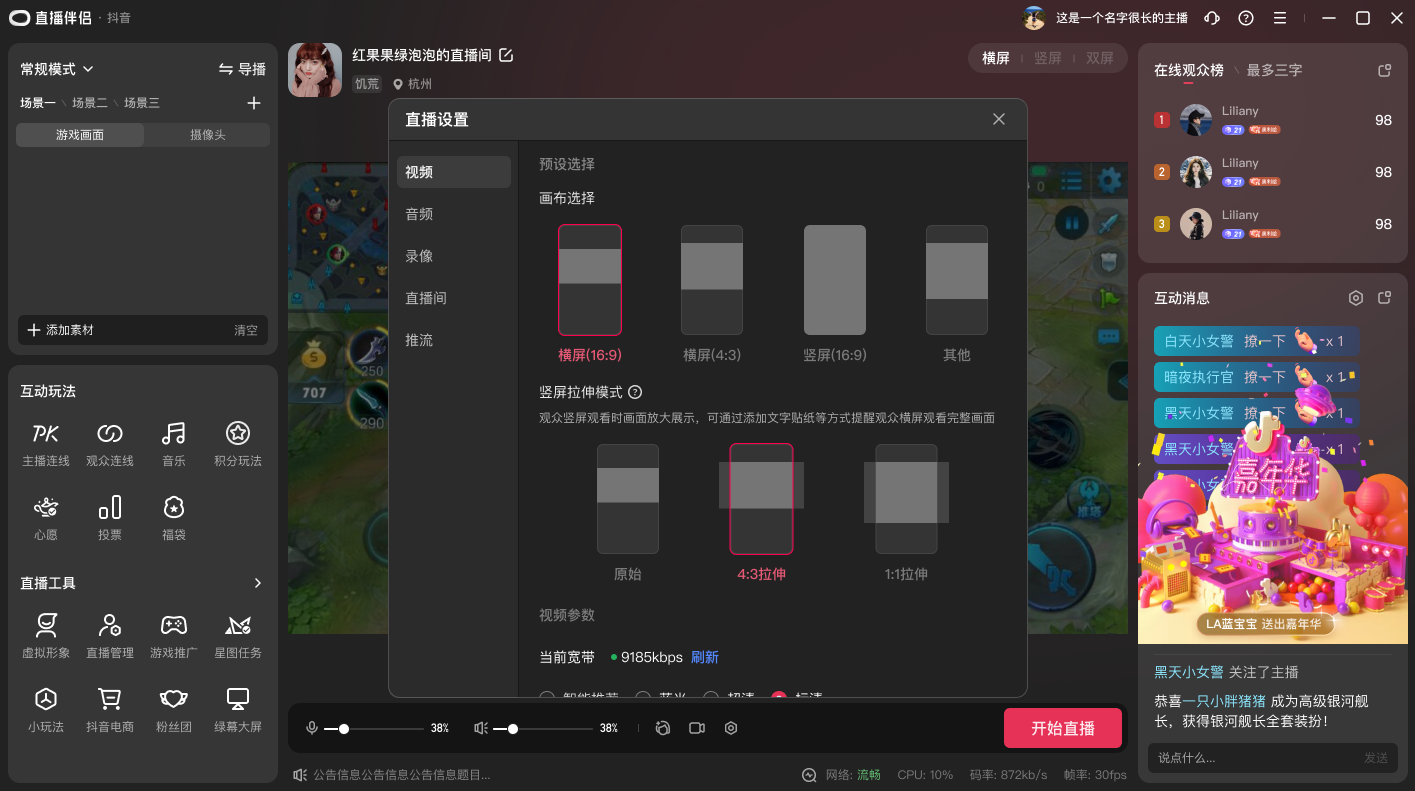This screenshot has width=1415, height=791.
Task: Click the beauty camera icon beside volume
Action: click(662, 728)
